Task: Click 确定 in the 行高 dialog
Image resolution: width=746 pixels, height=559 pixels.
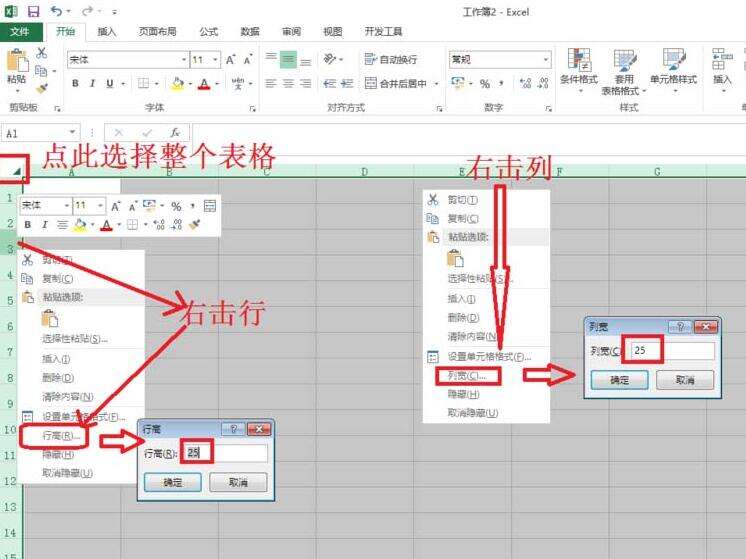Action: (x=173, y=482)
